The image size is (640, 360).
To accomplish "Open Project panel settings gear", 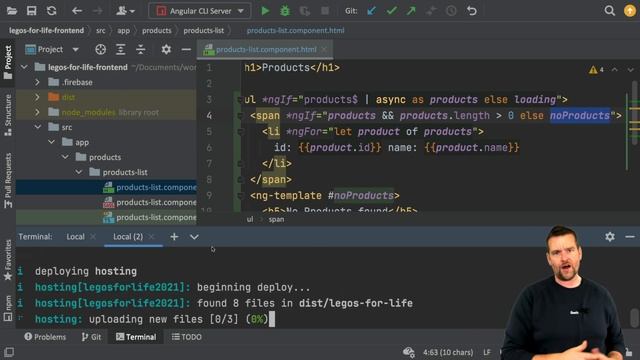I will (166, 49).
